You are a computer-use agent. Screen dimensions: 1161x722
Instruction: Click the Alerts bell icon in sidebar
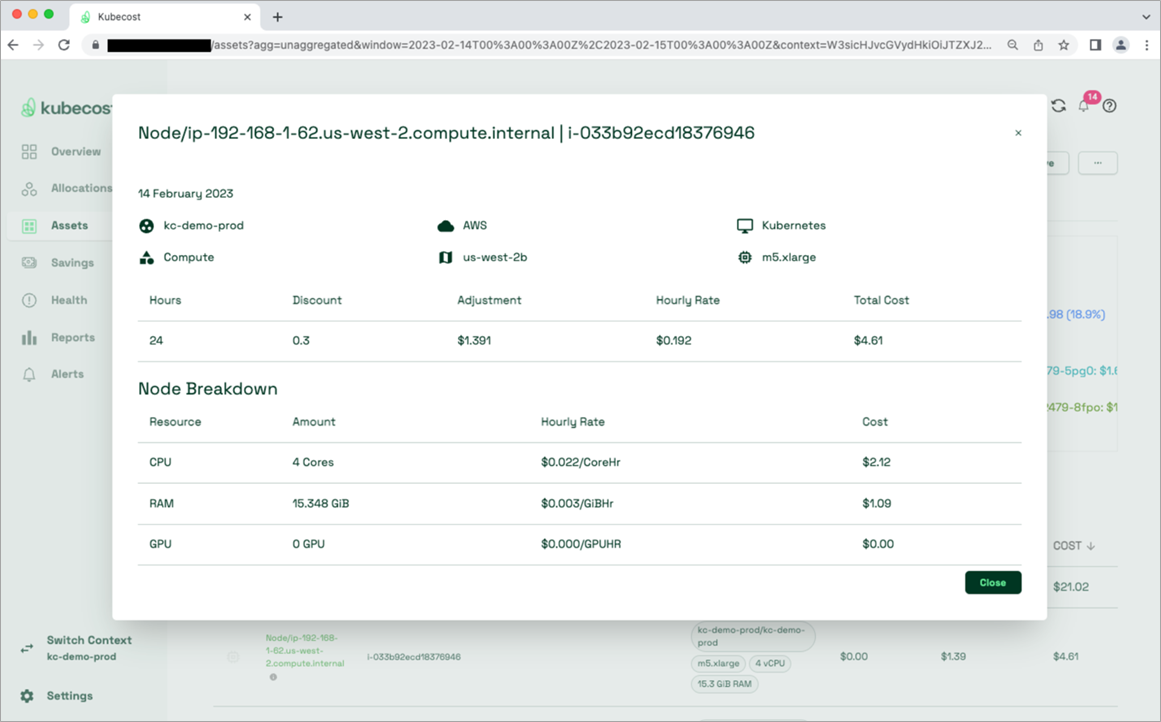coord(29,375)
